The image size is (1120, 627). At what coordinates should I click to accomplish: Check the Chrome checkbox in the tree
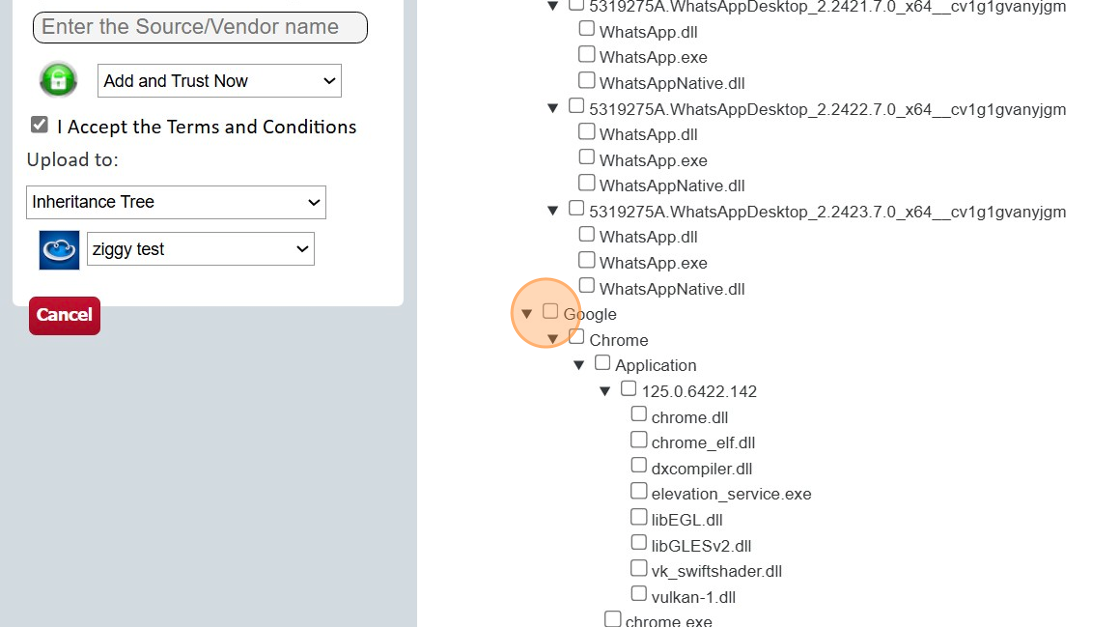[x=576, y=335]
